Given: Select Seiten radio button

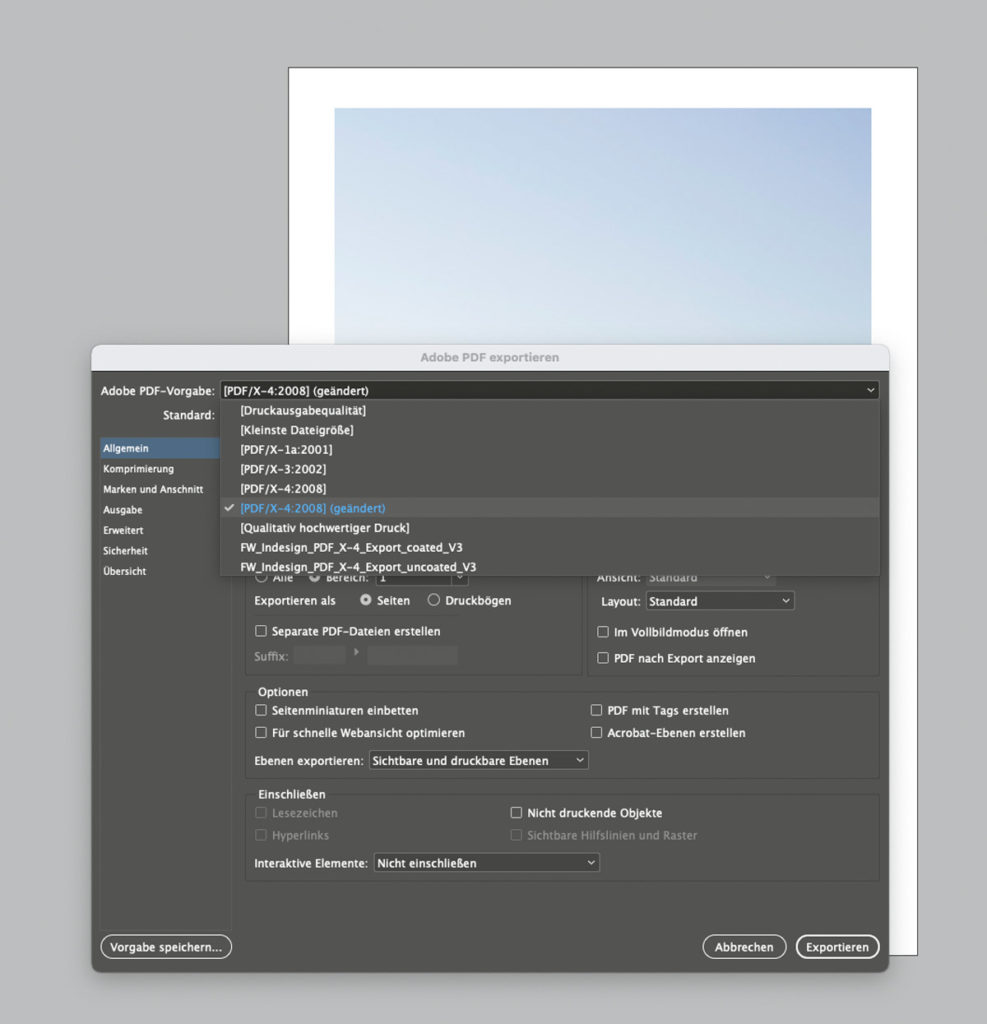Looking at the screenshot, I should point(366,600).
